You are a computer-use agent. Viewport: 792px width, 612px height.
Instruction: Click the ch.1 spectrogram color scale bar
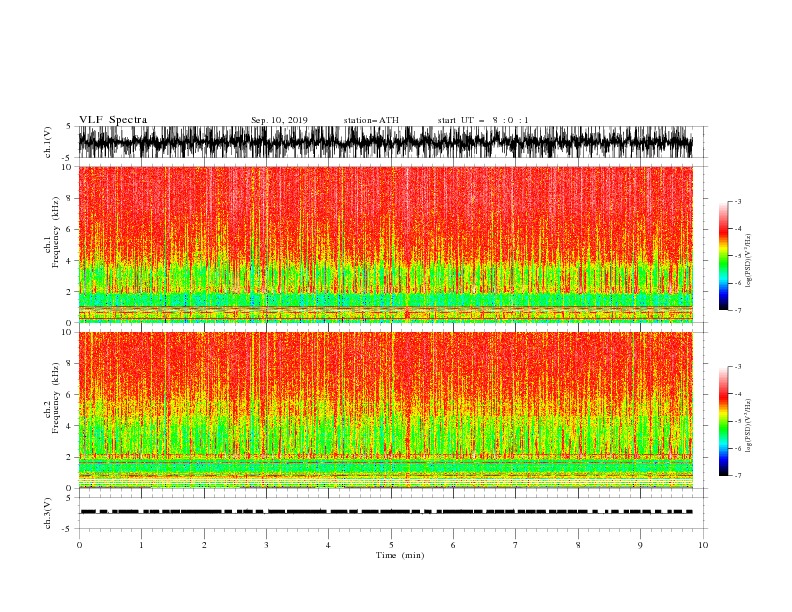(723, 256)
